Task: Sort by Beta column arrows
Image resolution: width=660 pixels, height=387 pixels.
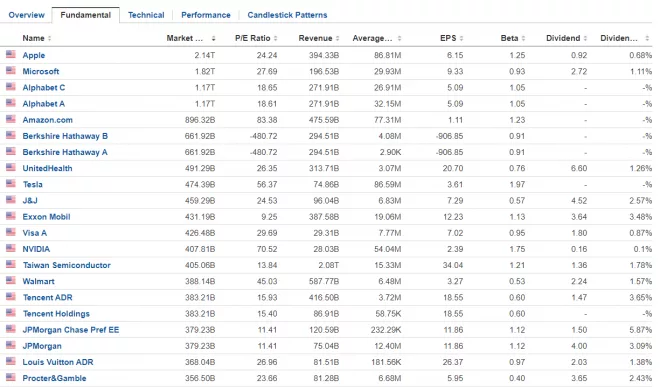Action: click(523, 38)
